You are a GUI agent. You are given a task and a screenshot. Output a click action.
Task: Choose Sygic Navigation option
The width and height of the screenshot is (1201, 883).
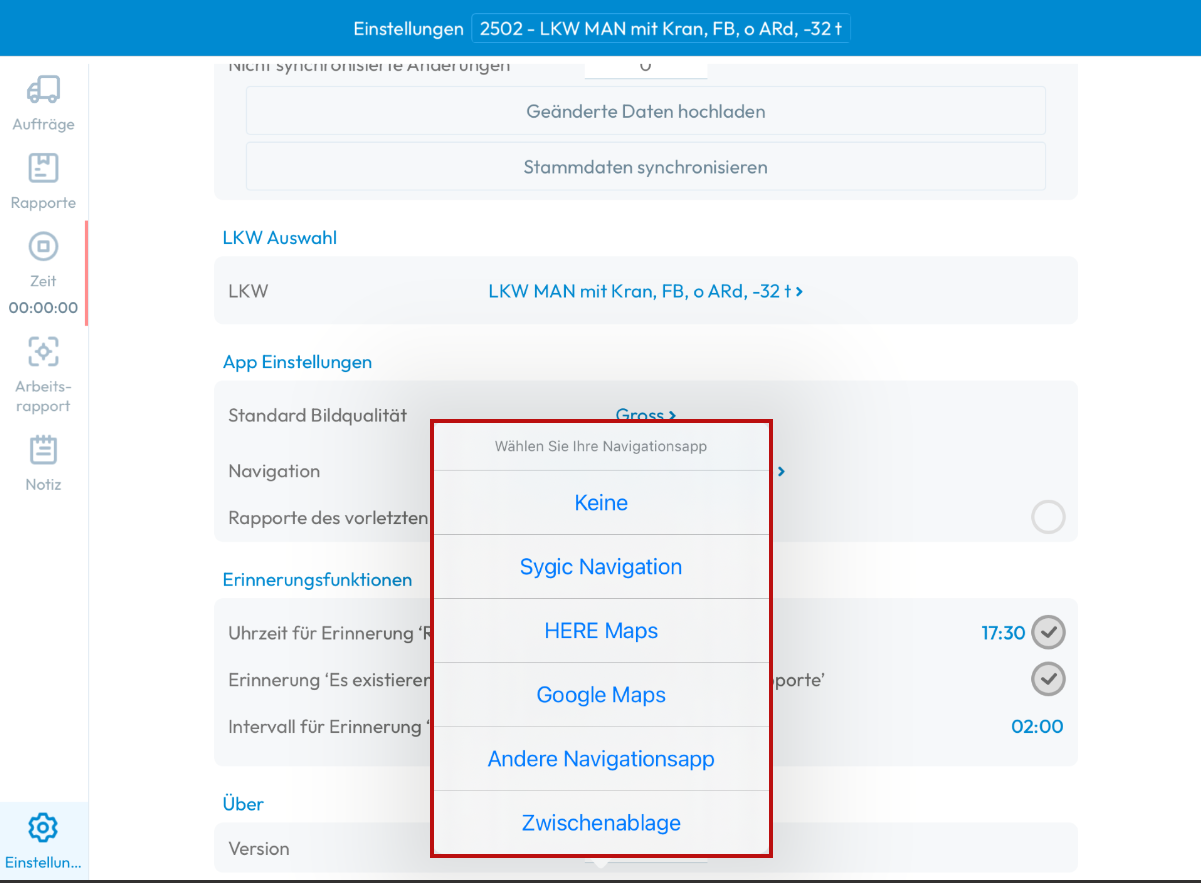pyautogui.click(x=601, y=567)
